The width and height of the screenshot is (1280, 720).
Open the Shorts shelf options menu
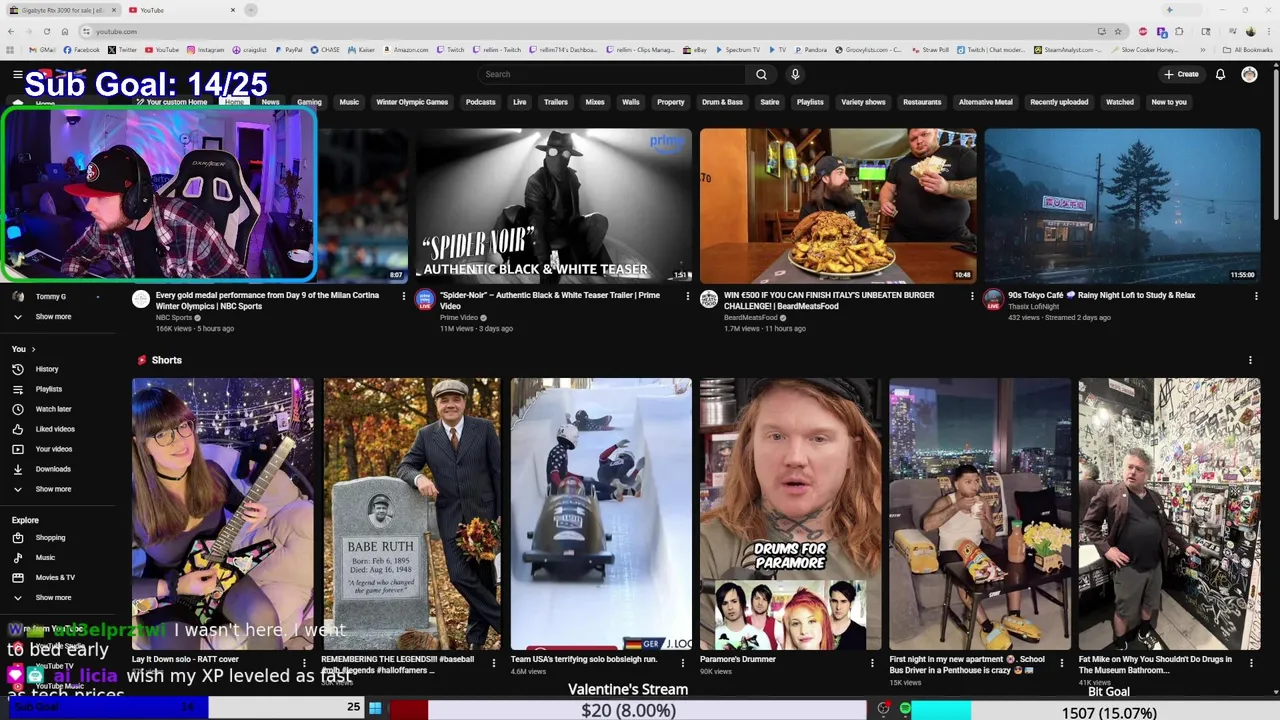pos(1250,360)
